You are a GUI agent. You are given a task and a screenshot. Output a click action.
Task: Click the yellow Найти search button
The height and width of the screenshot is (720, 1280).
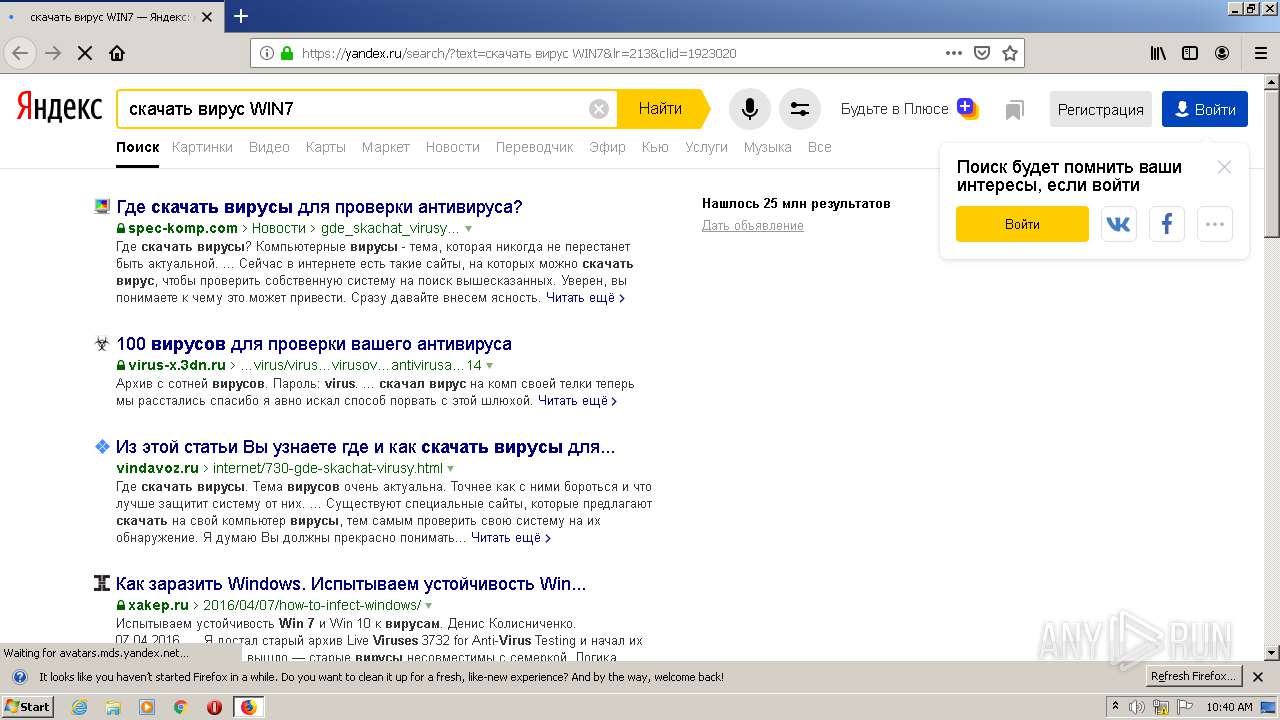click(x=661, y=109)
